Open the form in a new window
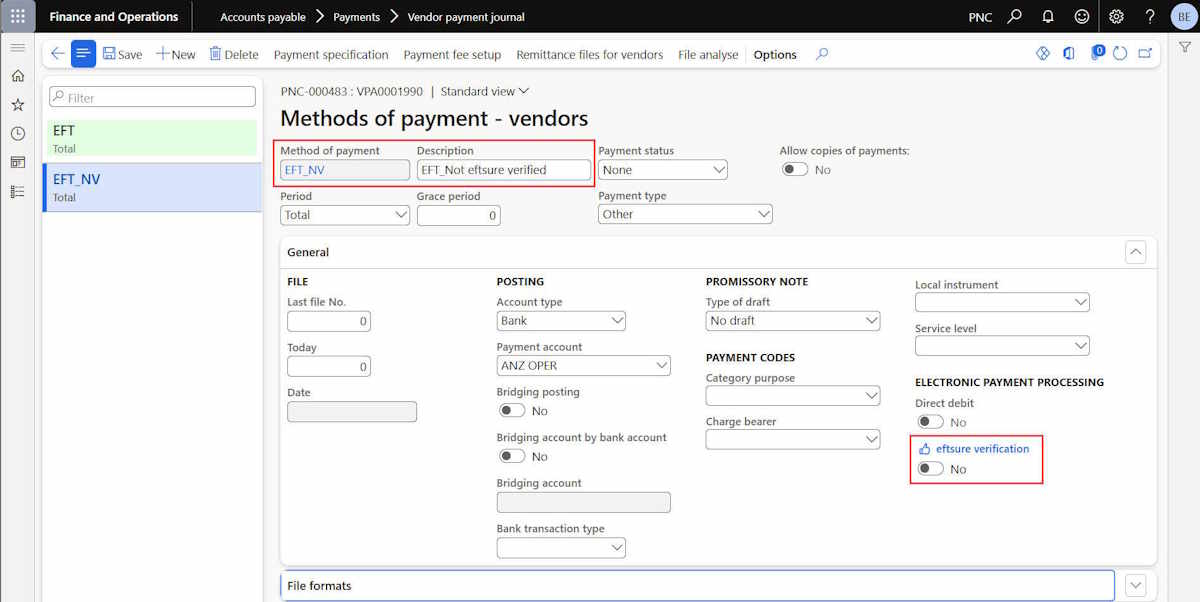This screenshot has width=1200, height=602. pyautogui.click(x=1145, y=54)
